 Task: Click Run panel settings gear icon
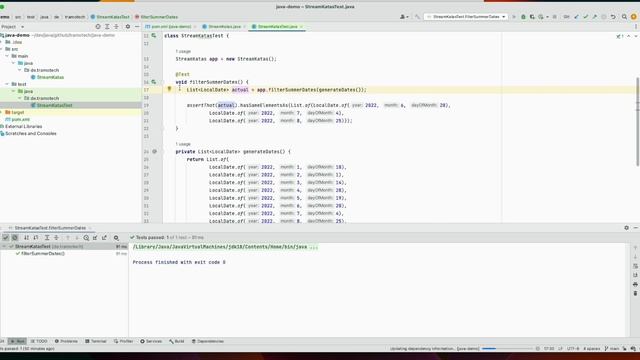tap(627, 228)
